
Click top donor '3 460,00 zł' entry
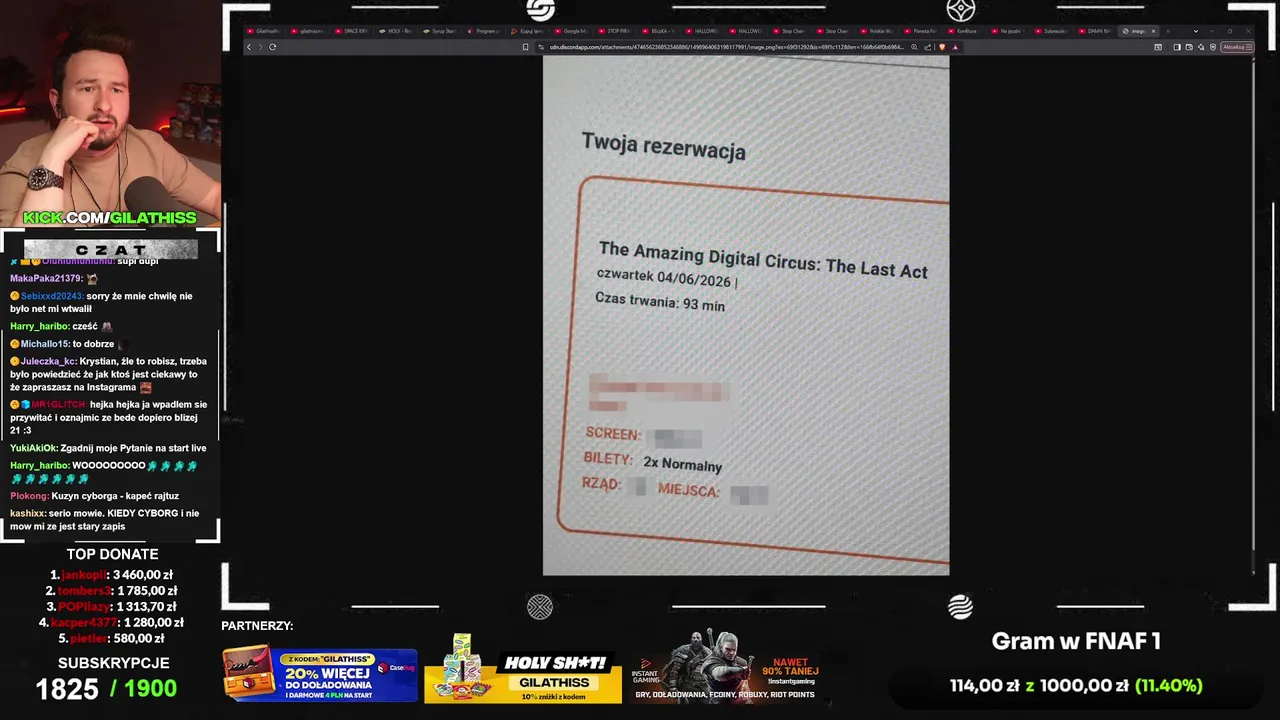coord(112,575)
